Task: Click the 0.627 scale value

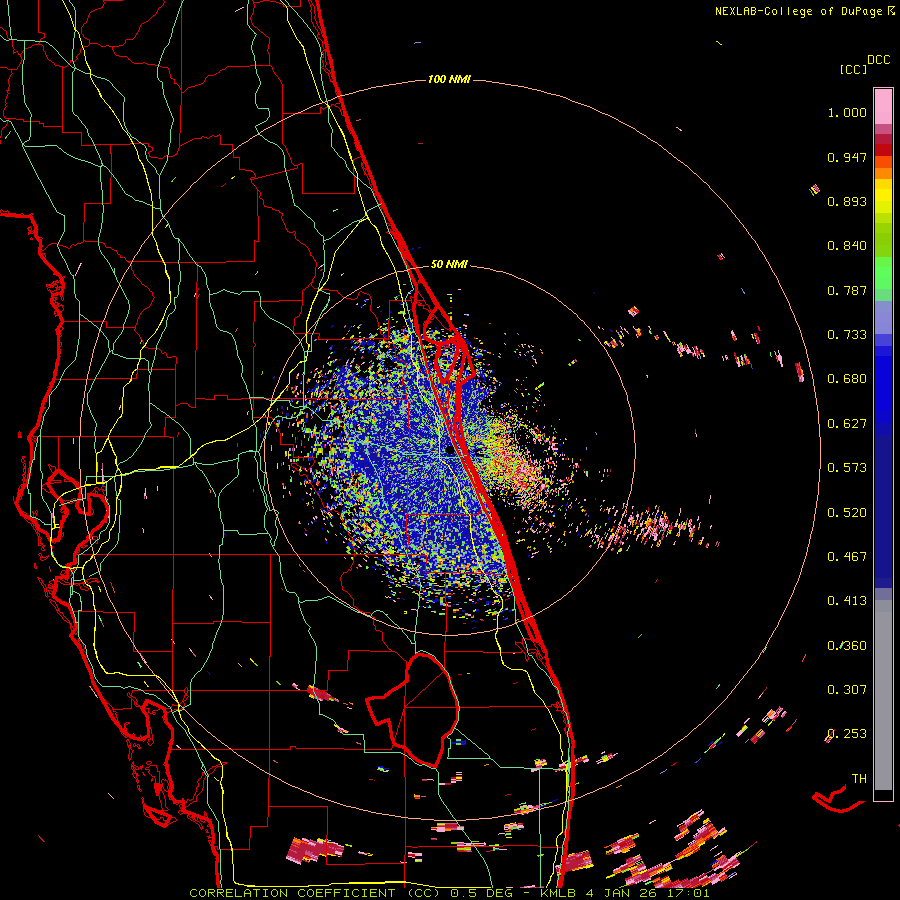Action: pos(847,424)
